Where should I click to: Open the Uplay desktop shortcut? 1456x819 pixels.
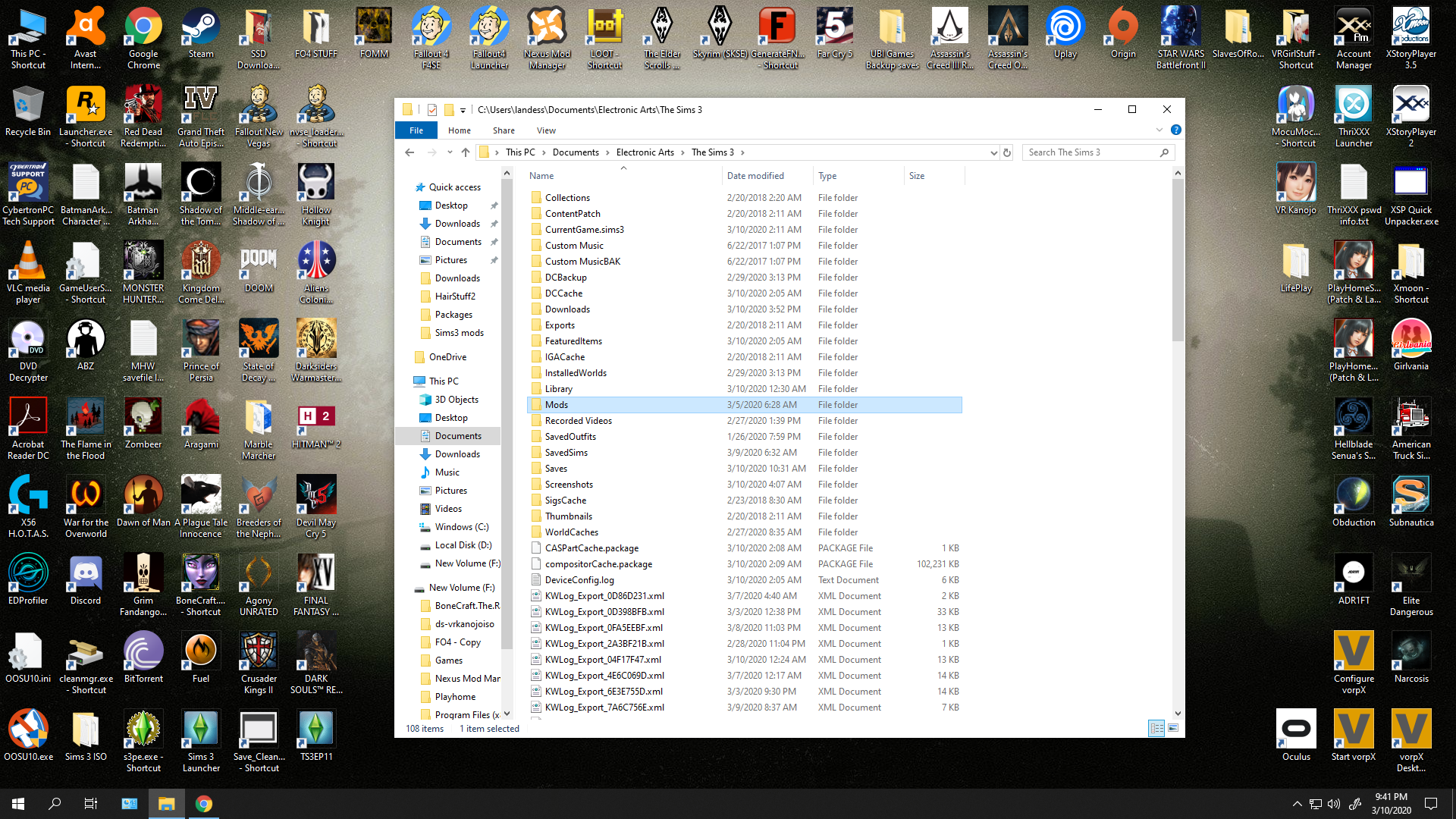pyautogui.click(x=1065, y=34)
